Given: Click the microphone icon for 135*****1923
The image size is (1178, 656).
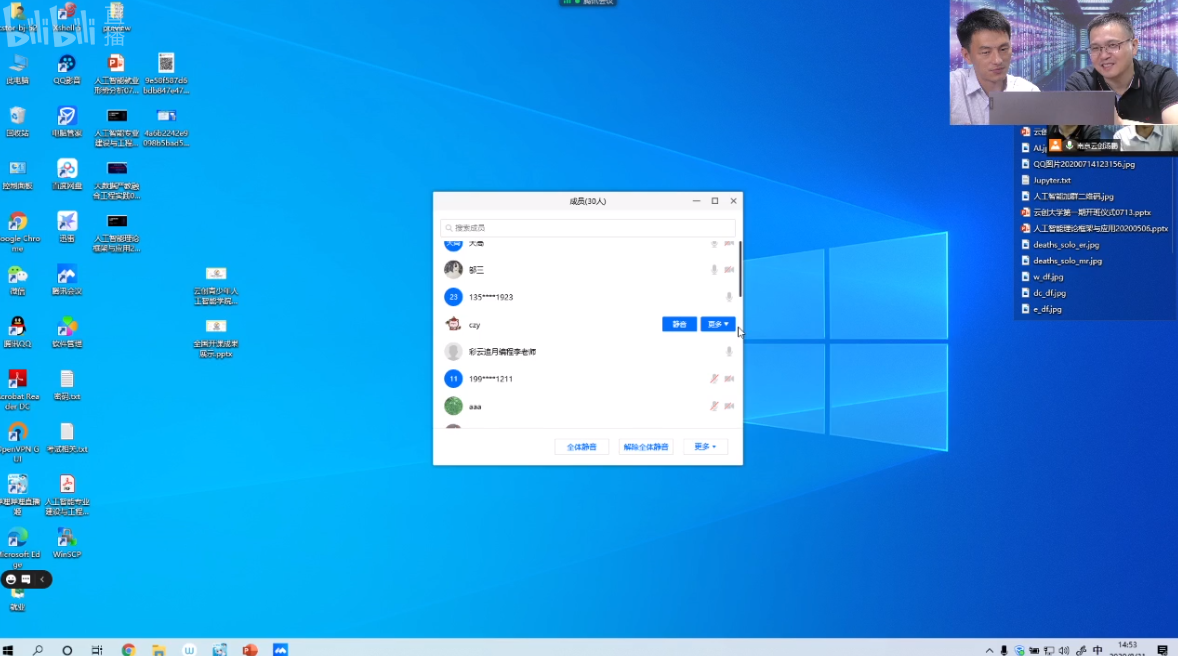Looking at the screenshot, I should 729,297.
